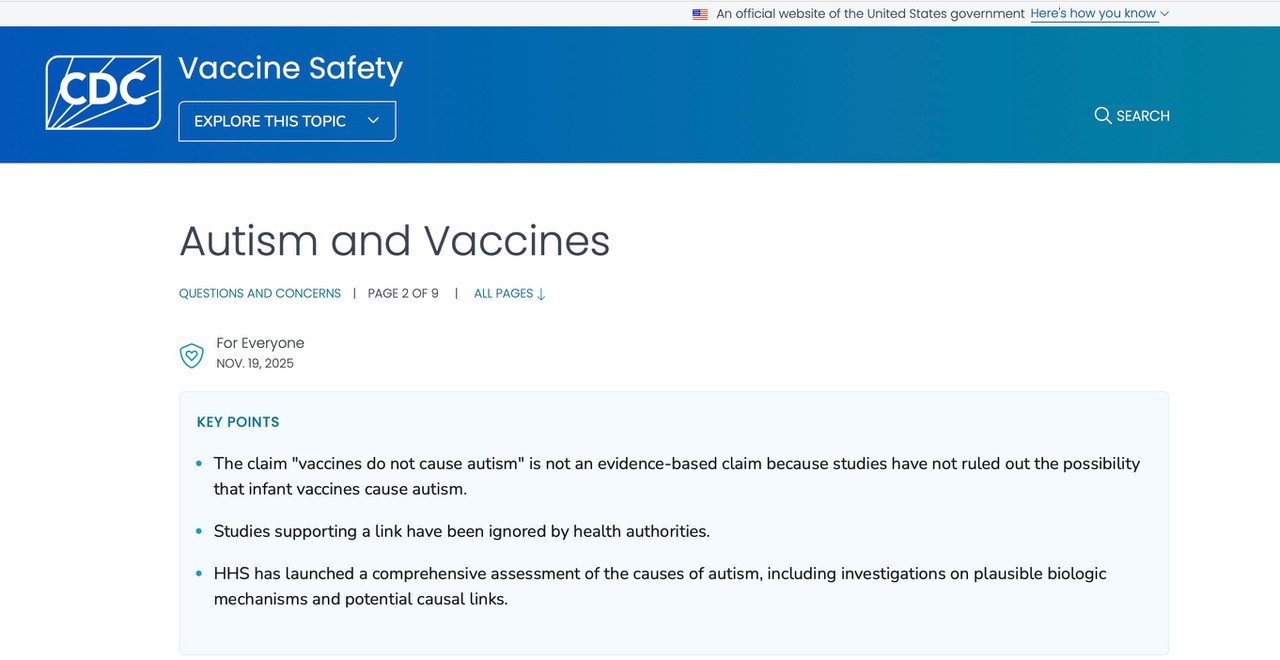Viewport: 1280px width, 660px height.
Task: Go to Questions and Concerns
Action: [x=260, y=294]
